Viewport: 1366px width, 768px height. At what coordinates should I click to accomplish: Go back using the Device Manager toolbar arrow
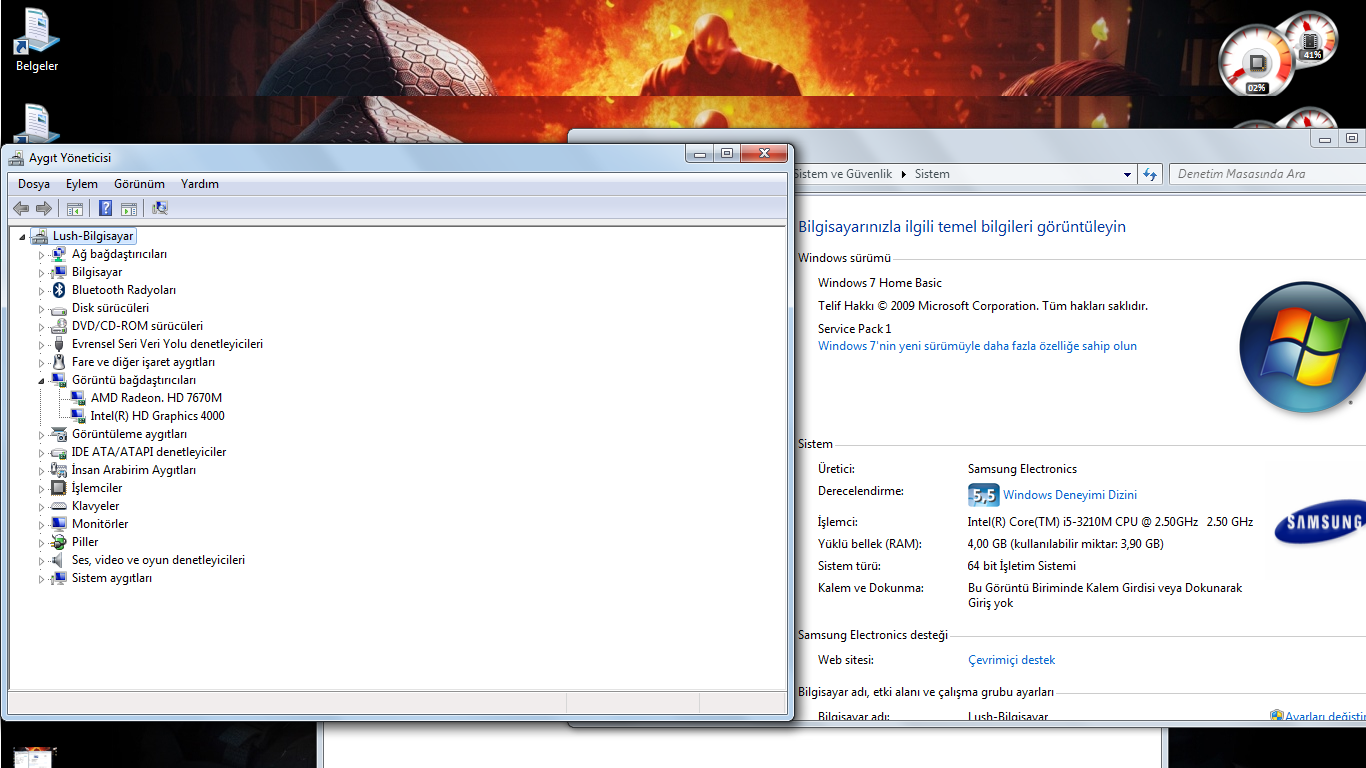coord(21,208)
